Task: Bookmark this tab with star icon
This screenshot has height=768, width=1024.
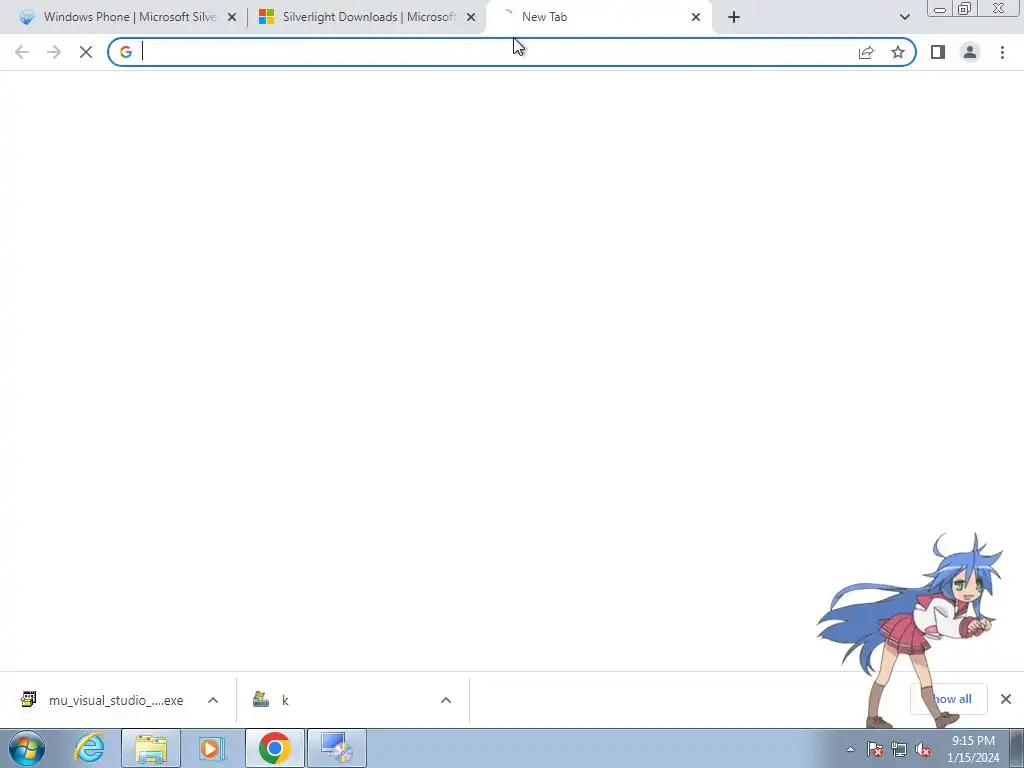Action: [898, 52]
